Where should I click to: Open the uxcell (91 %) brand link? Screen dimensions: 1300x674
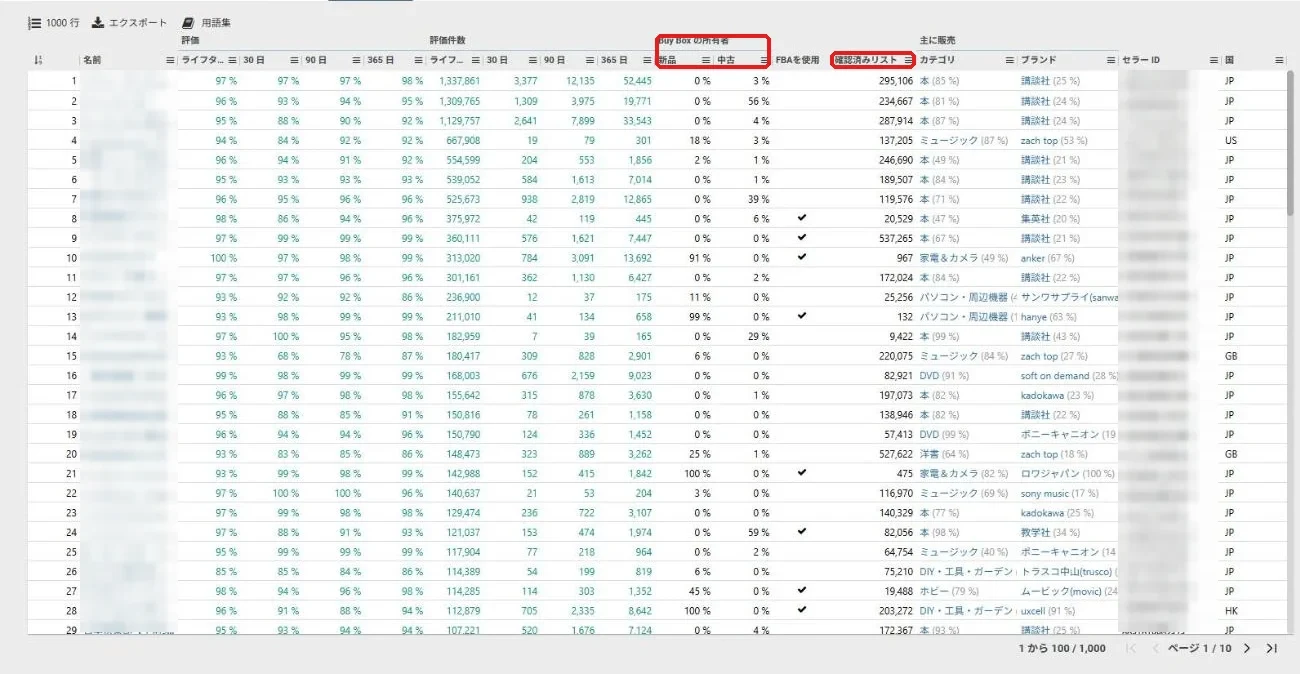coord(1048,611)
